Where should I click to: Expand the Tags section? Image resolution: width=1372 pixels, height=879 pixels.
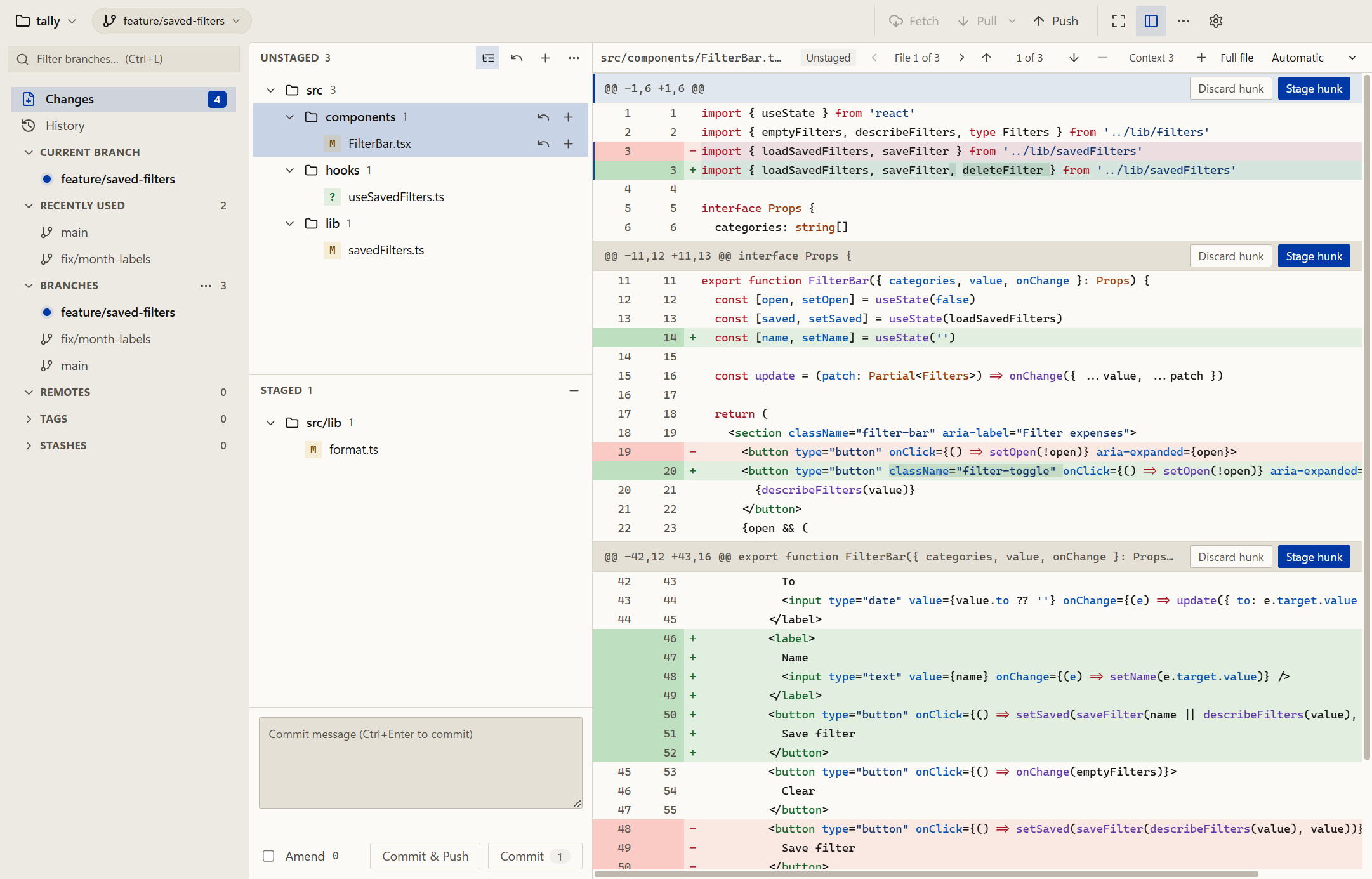(x=29, y=419)
